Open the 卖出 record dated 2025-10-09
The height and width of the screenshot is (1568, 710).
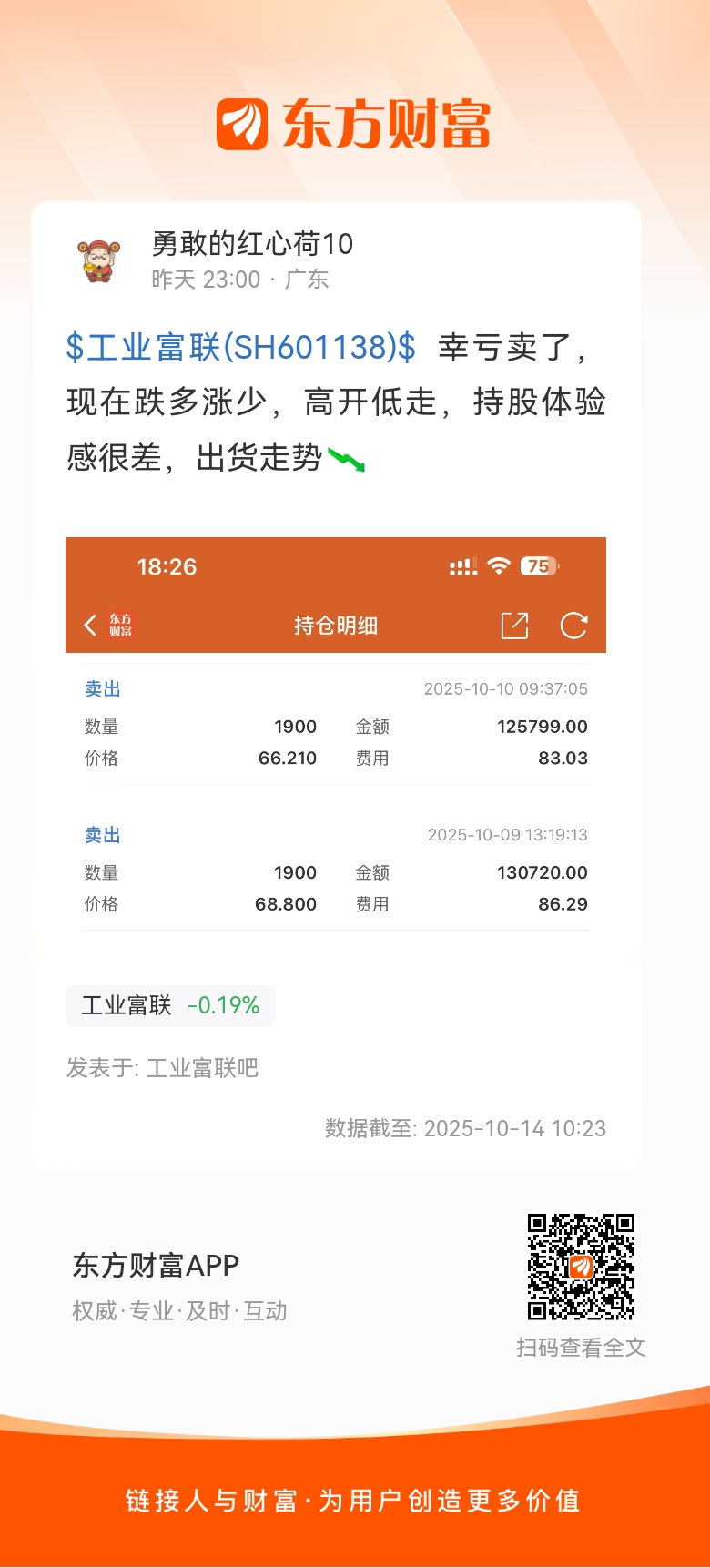(x=336, y=870)
